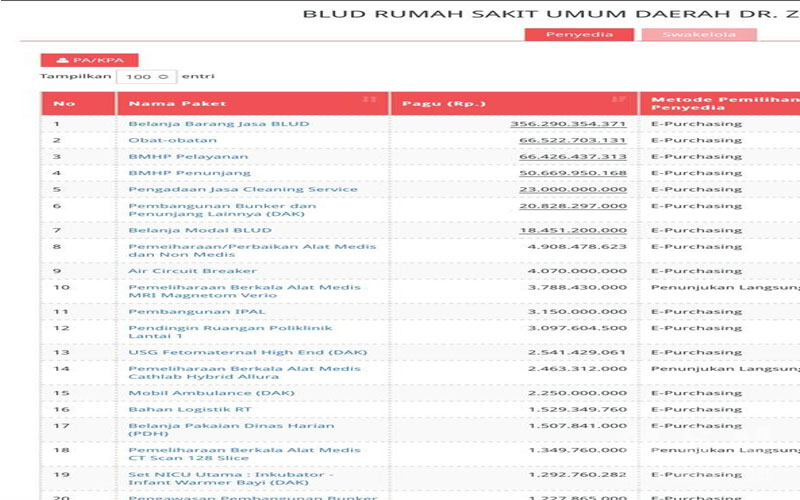The image size is (800, 500).
Task: Switch to the Swakelola tab
Action: coord(699,35)
